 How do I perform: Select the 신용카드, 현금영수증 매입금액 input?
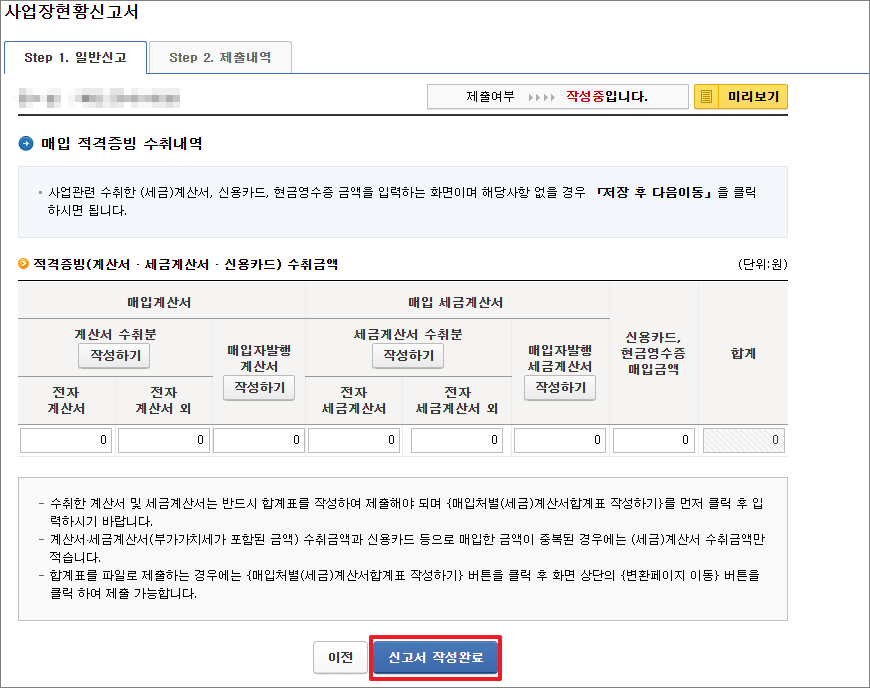(x=654, y=440)
